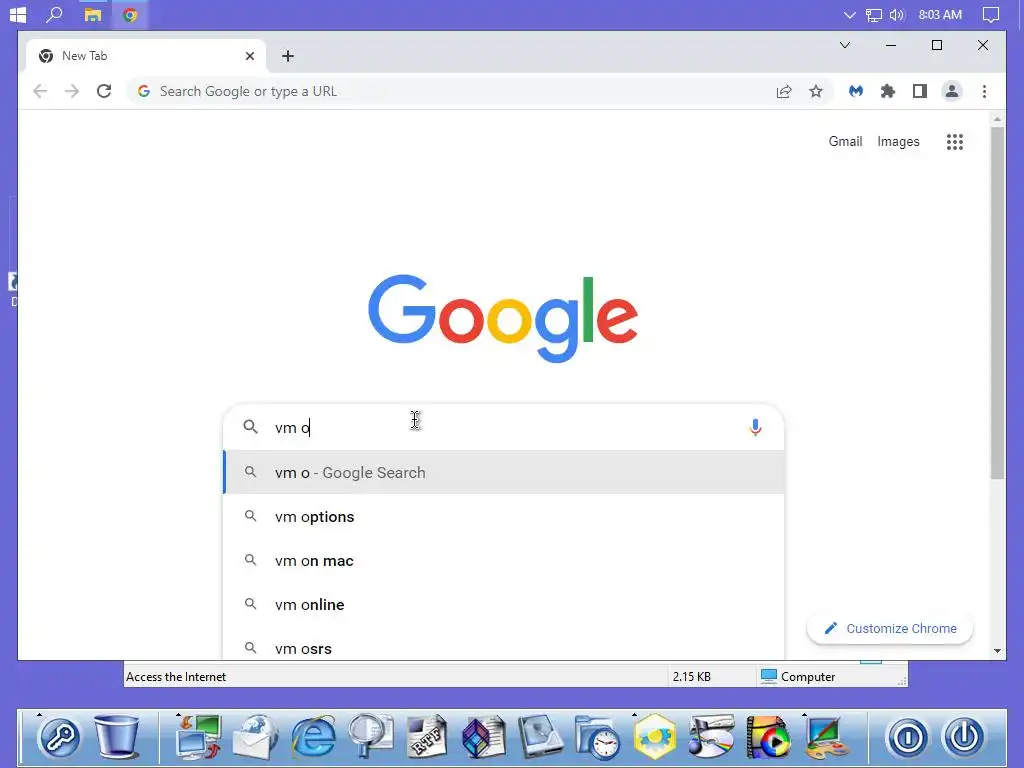Choose the 'vm osrs' suggestion
The width and height of the screenshot is (1024, 768).
(504, 648)
